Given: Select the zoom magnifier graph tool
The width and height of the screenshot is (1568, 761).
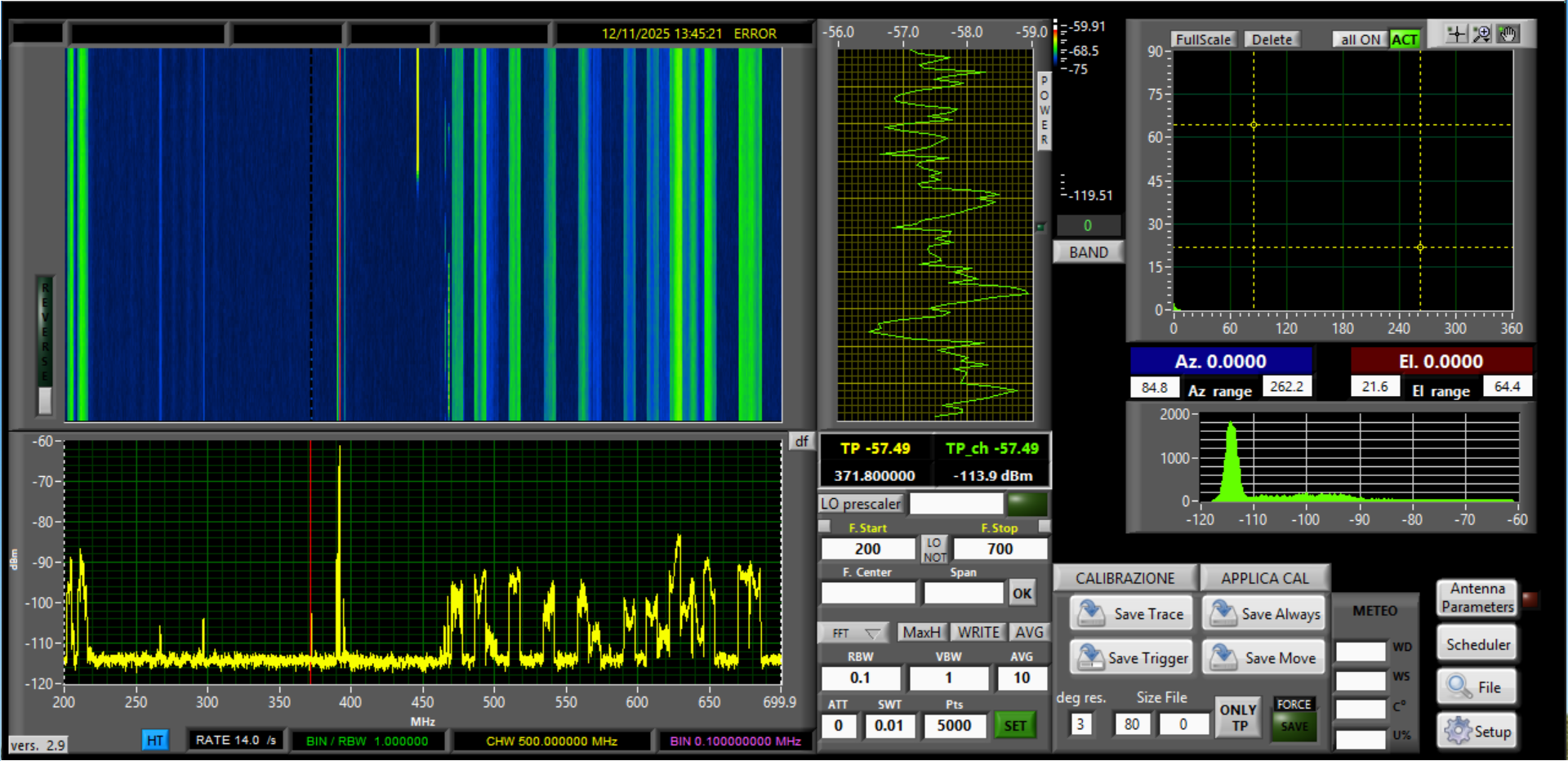Looking at the screenshot, I should click(1481, 34).
